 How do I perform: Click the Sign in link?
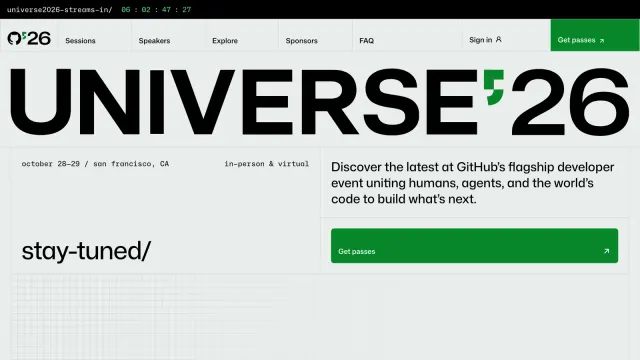[485, 40]
